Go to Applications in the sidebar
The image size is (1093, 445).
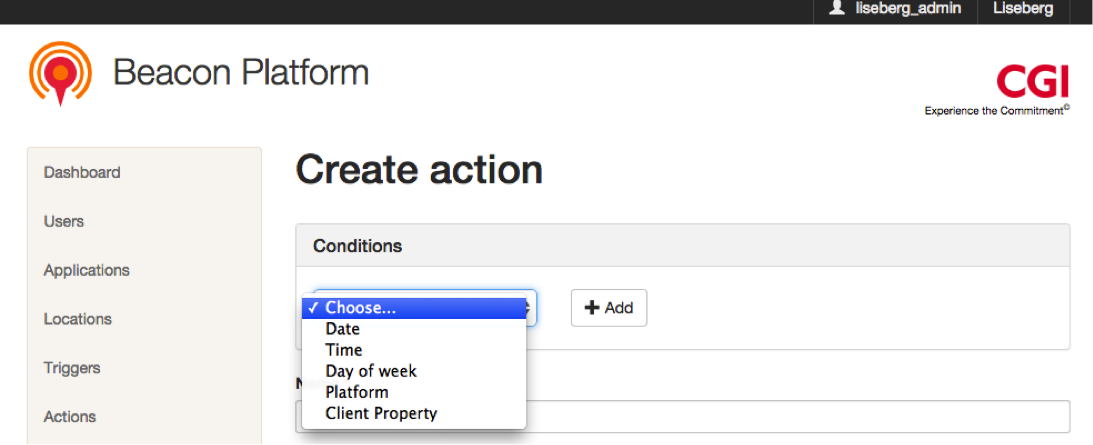tap(86, 270)
